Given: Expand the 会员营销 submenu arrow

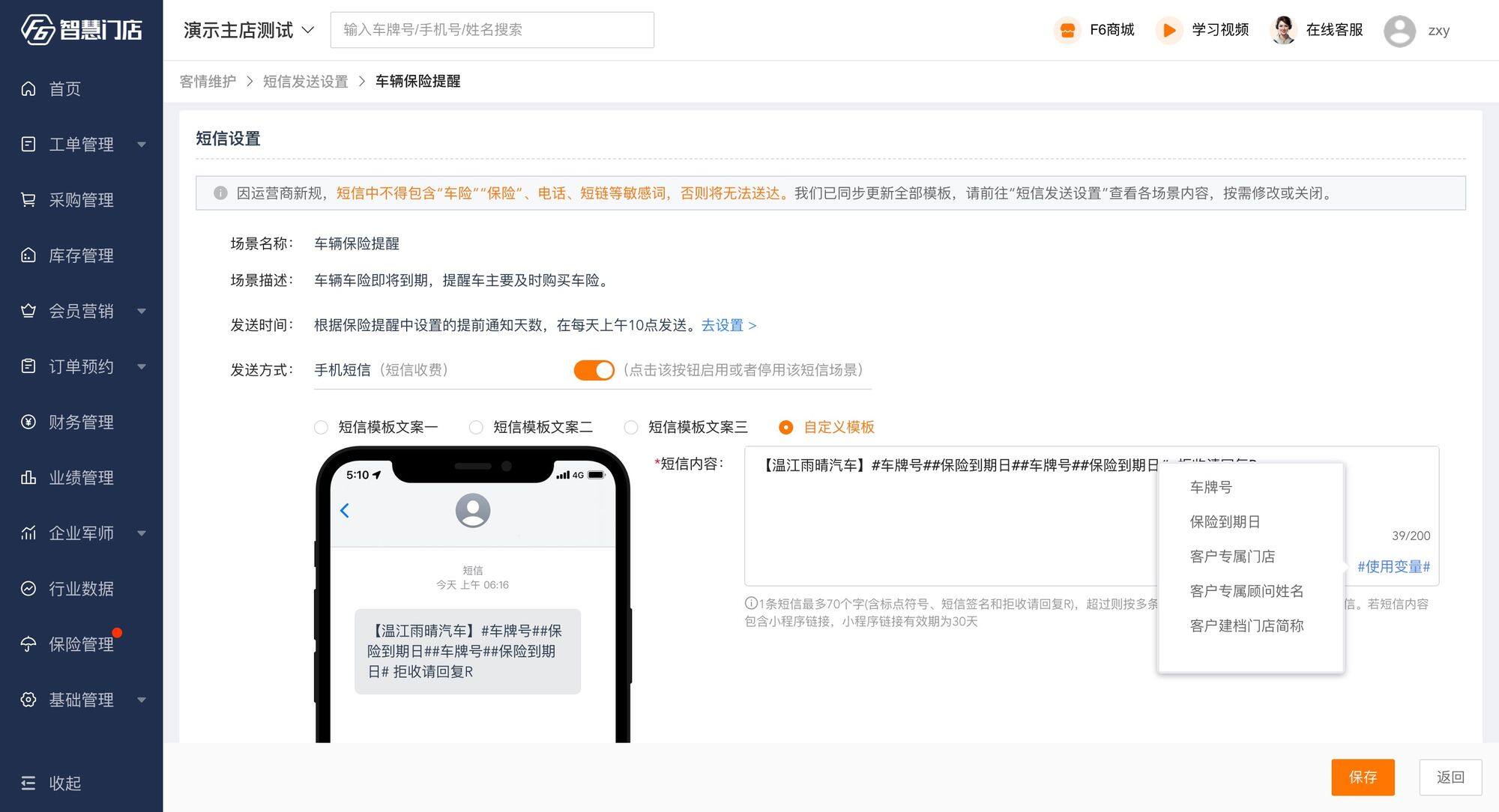Looking at the screenshot, I should [142, 311].
